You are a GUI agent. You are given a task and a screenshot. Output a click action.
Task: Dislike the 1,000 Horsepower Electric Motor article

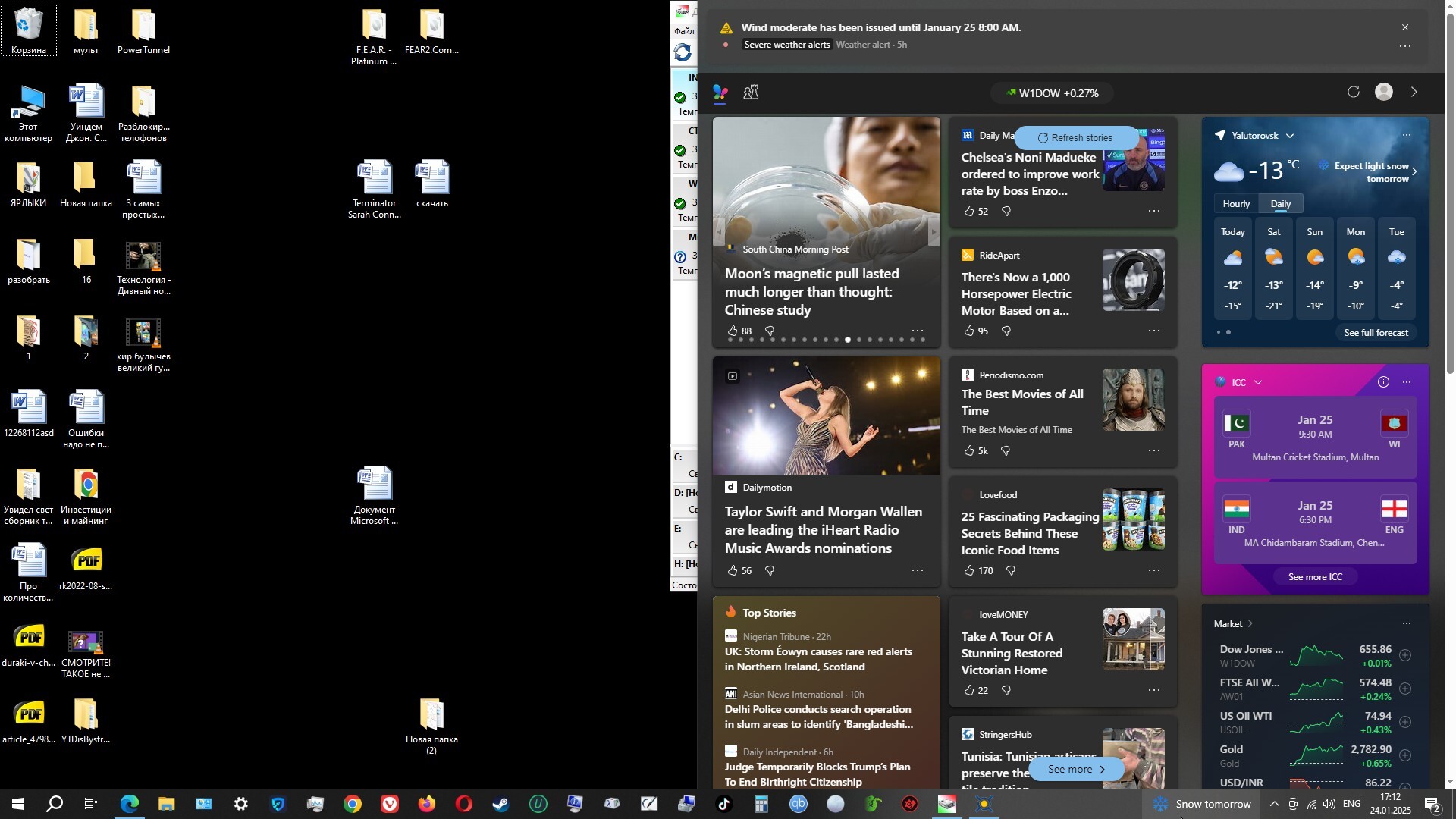pyautogui.click(x=1006, y=331)
